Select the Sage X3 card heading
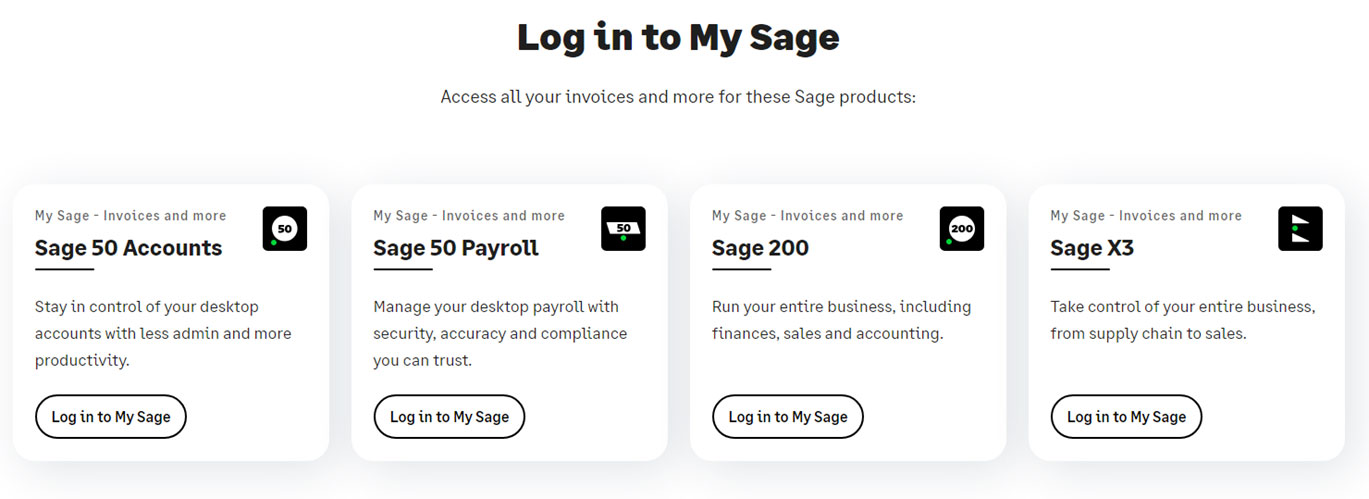Viewport: 1369px width, 499px height. [x=1092, y=248]
